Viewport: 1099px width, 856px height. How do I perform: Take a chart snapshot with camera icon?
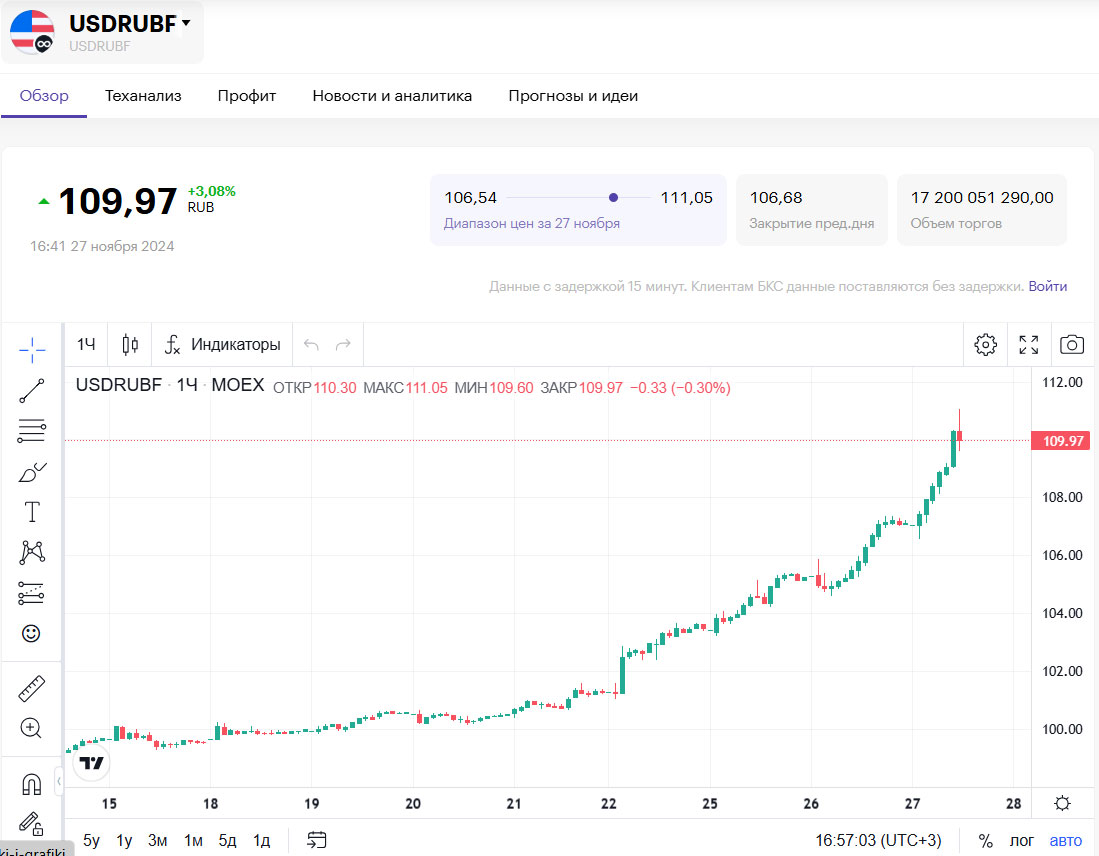1071,345
